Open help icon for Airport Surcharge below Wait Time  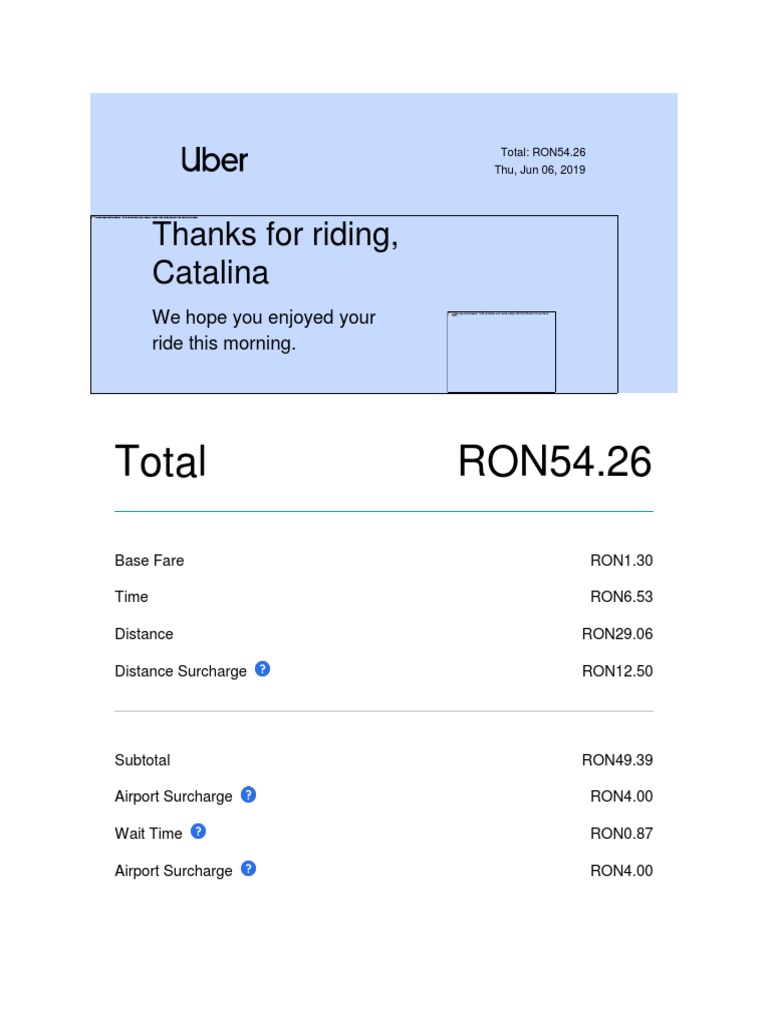tap(249, 869)
